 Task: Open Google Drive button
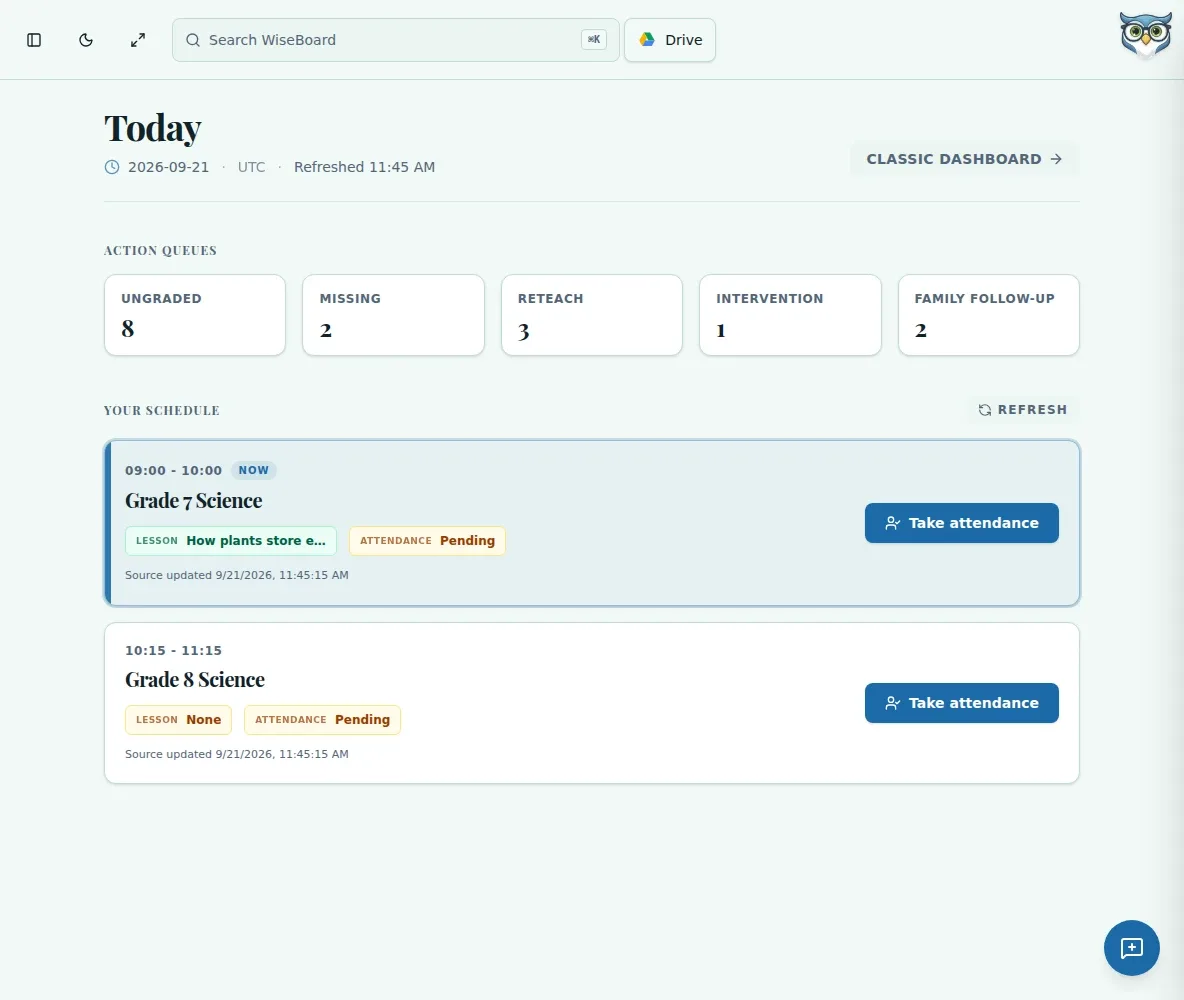pyautogui.click(x=670, y=40)
